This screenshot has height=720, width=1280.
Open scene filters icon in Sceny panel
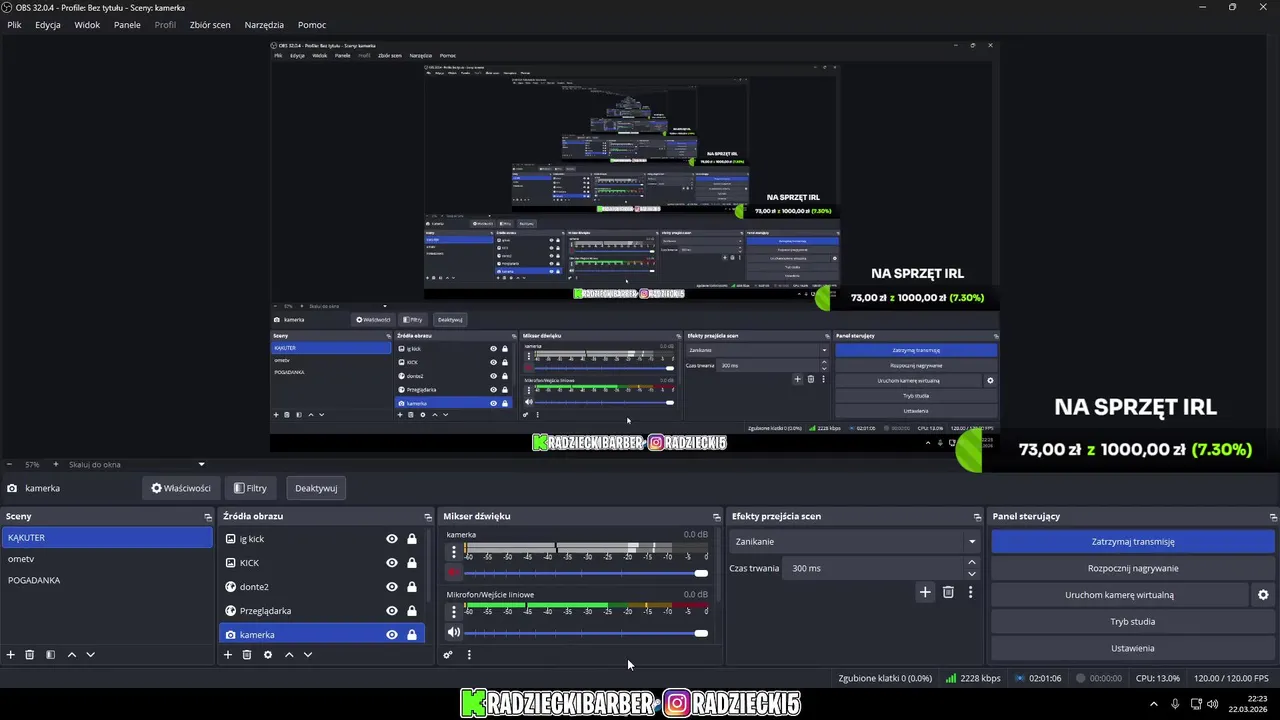50,655
